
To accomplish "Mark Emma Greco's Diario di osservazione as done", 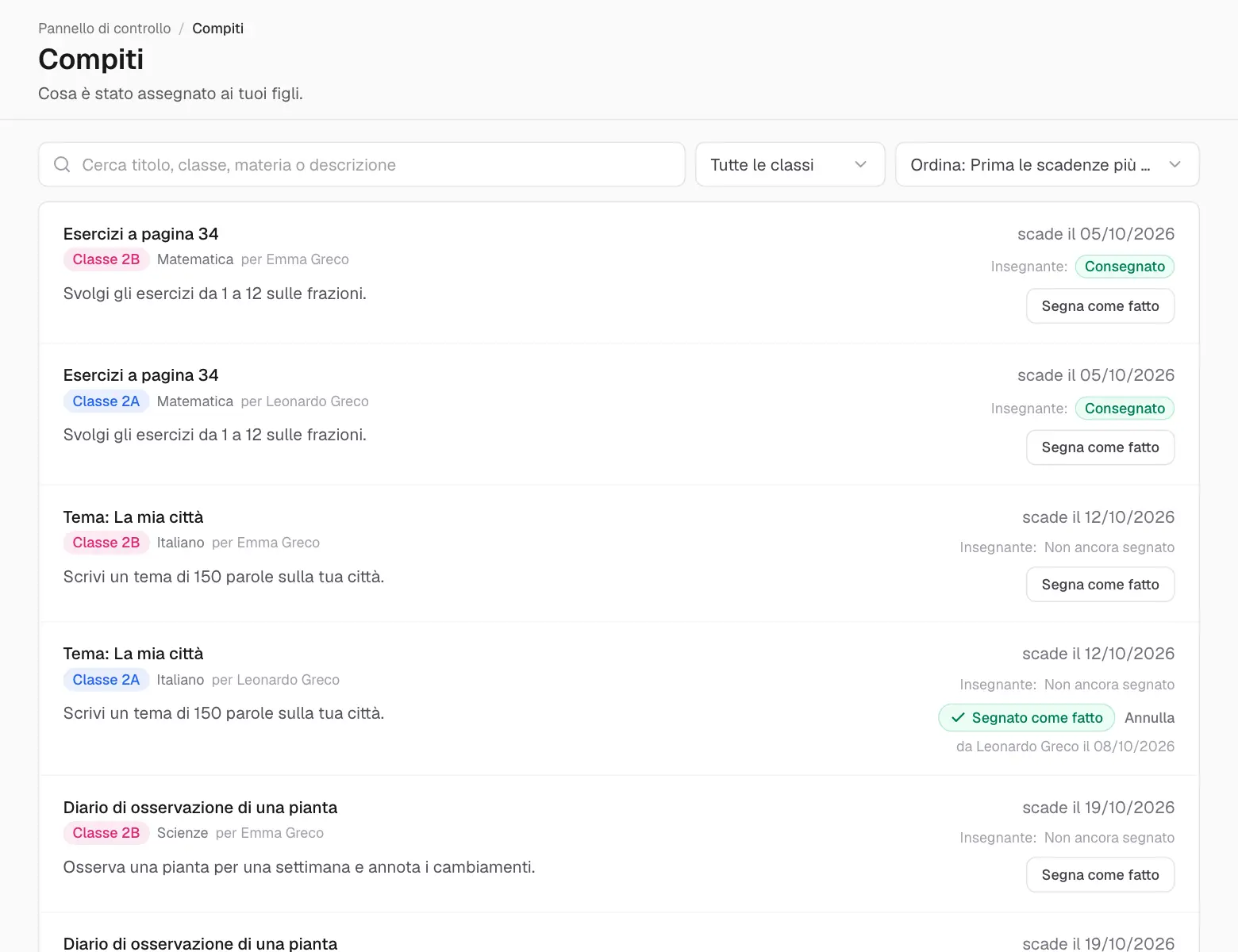I will click(1100, 875).
